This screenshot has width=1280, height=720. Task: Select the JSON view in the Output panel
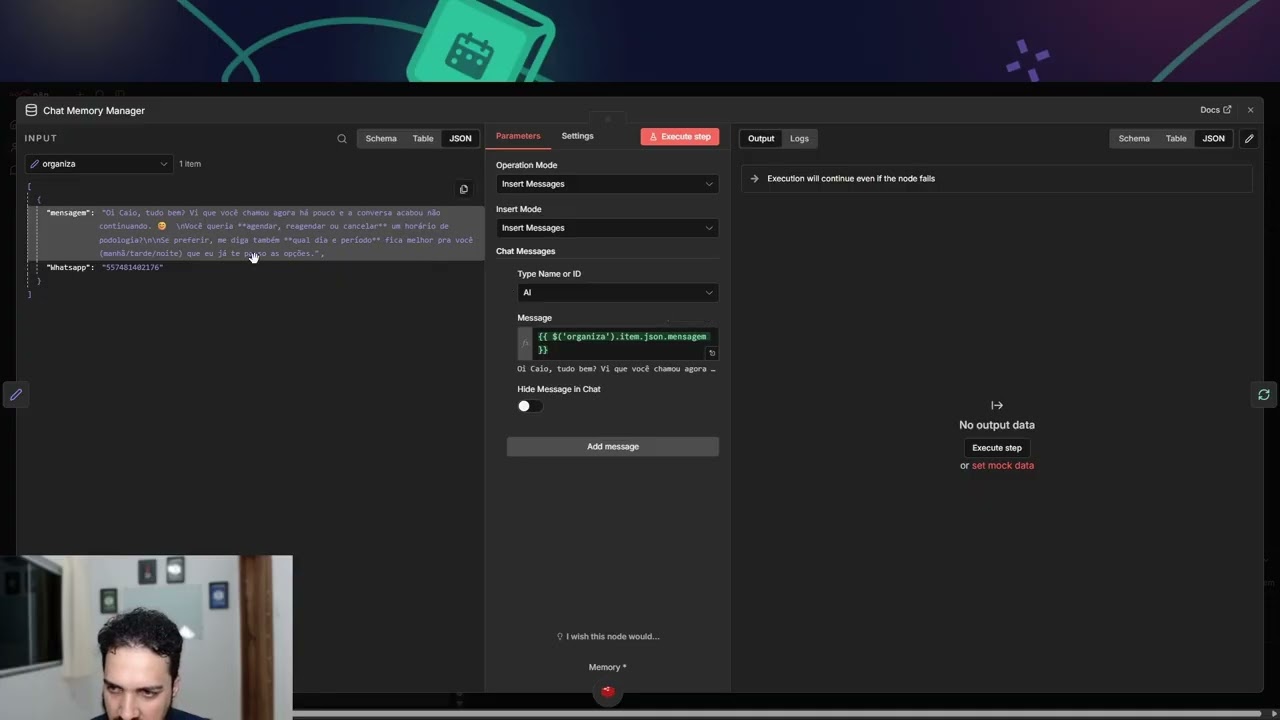(x=1213, y=139)
